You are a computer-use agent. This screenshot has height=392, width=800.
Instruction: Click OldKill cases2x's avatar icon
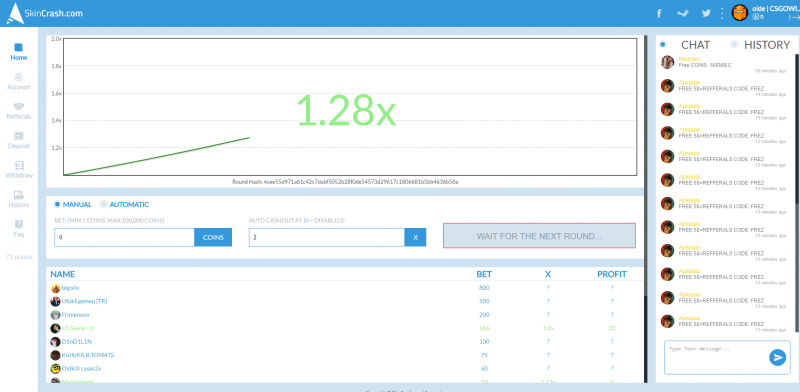pyautogui.click(x=56, y=369)
